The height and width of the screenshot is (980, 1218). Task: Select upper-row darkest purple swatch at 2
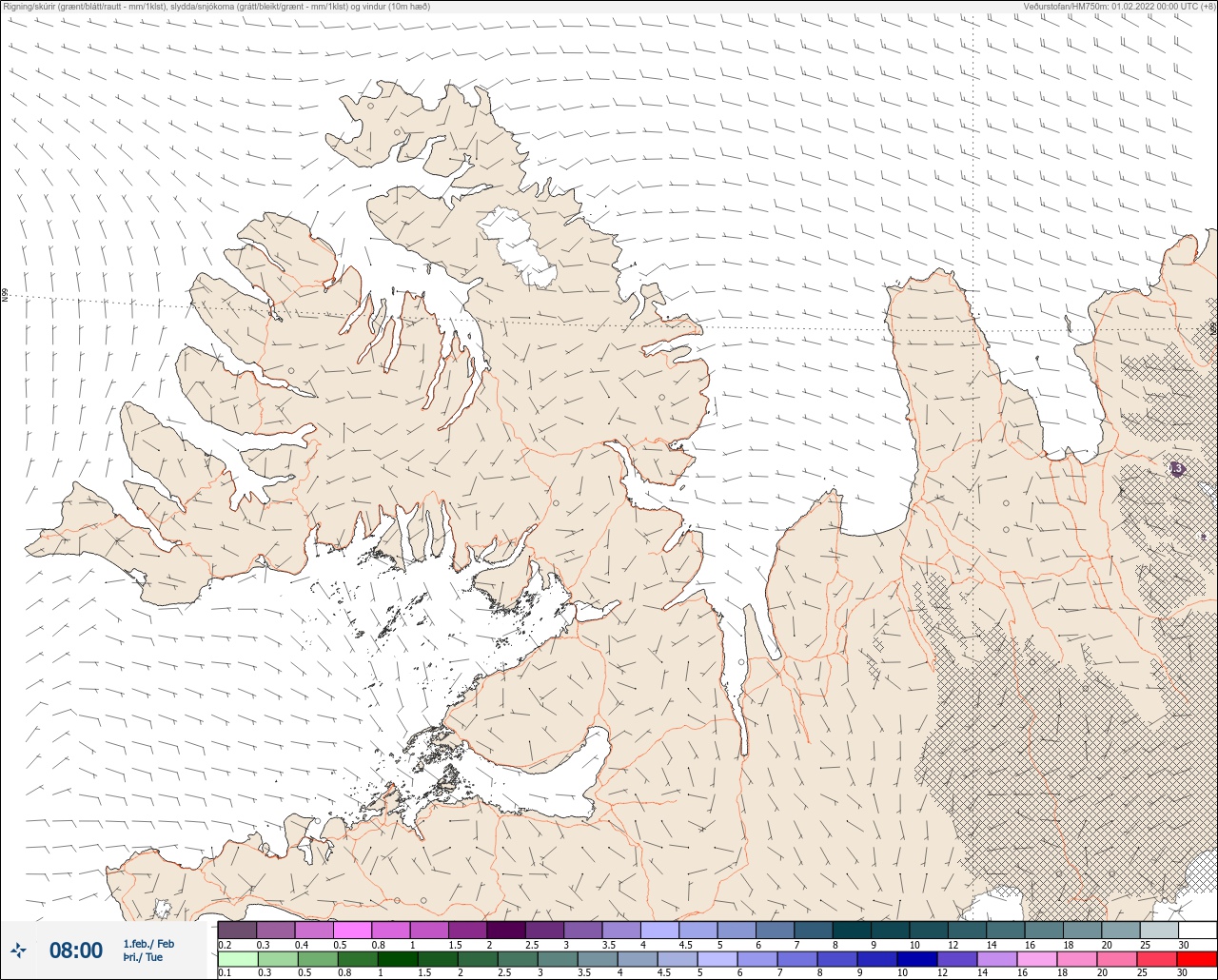506,930
